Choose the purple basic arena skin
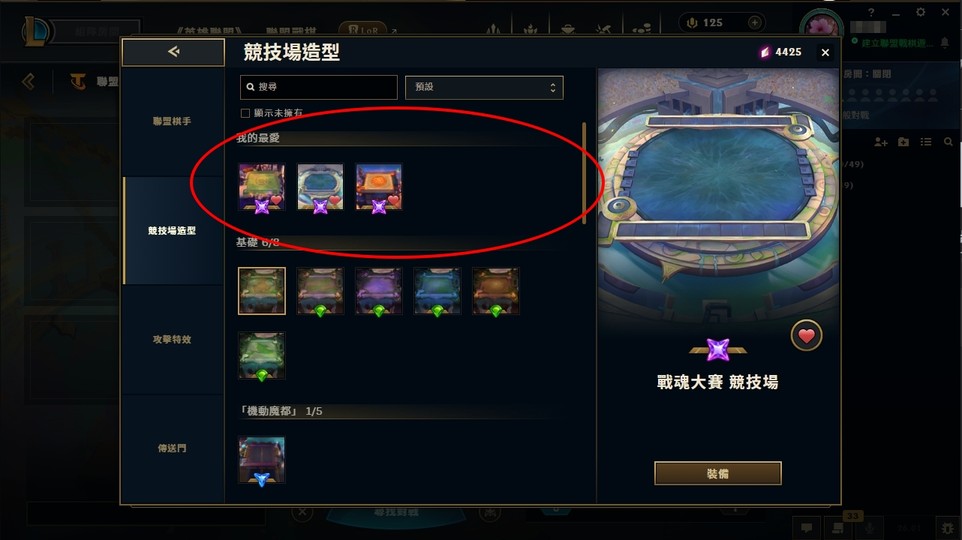 tap(379, 291)
